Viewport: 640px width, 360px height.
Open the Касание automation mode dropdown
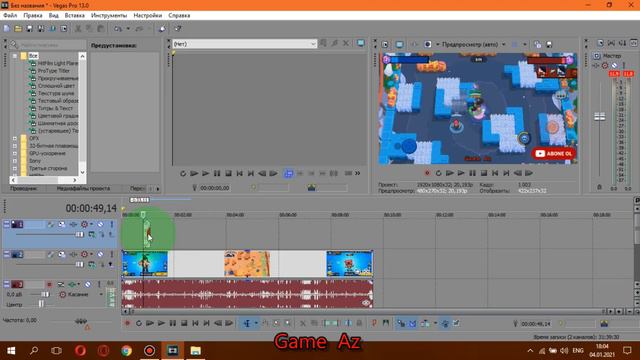click(x=101, y=294)
